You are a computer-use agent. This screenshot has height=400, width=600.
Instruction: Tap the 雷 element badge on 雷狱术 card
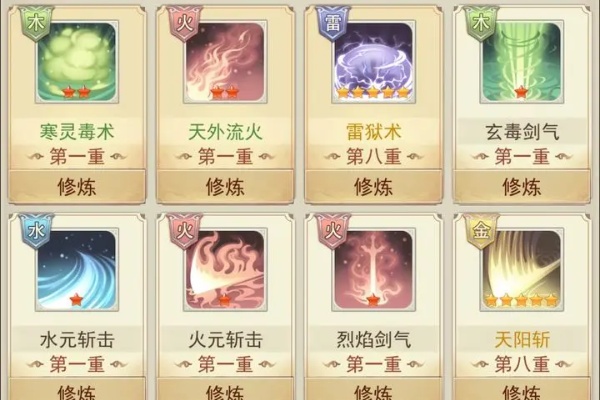coord(333,23)
